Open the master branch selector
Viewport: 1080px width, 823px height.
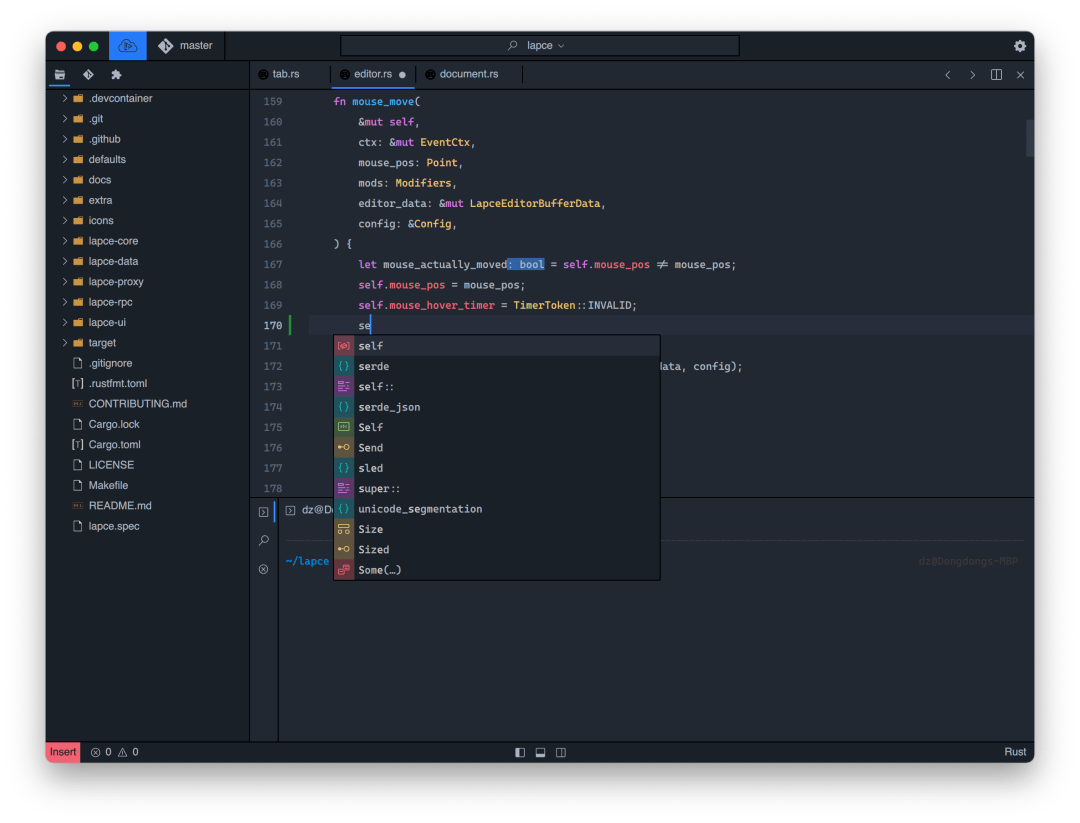(x=185, y=45)
